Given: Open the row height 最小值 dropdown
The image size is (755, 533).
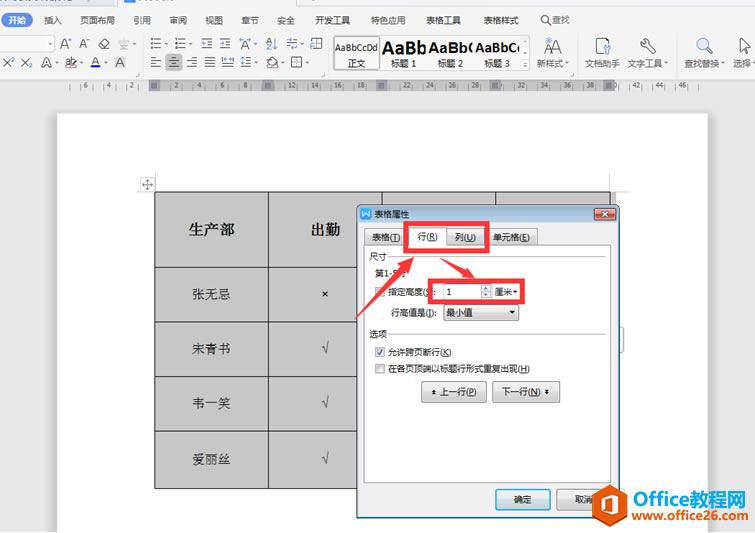Looking at the screenshot, I should [x=481, y=313].
